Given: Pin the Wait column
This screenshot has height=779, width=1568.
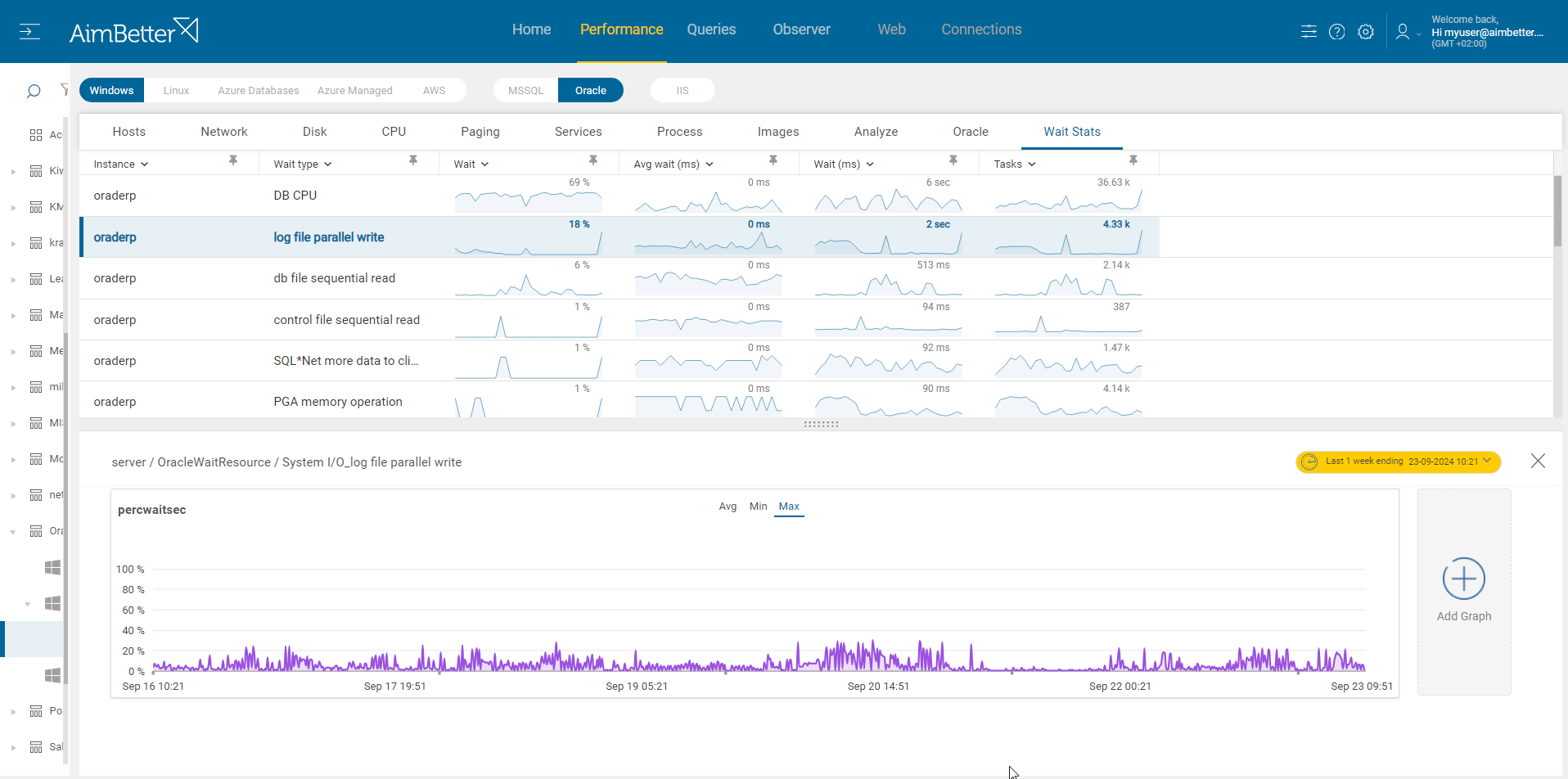Looking at the screenshot, I should [593, 160].
